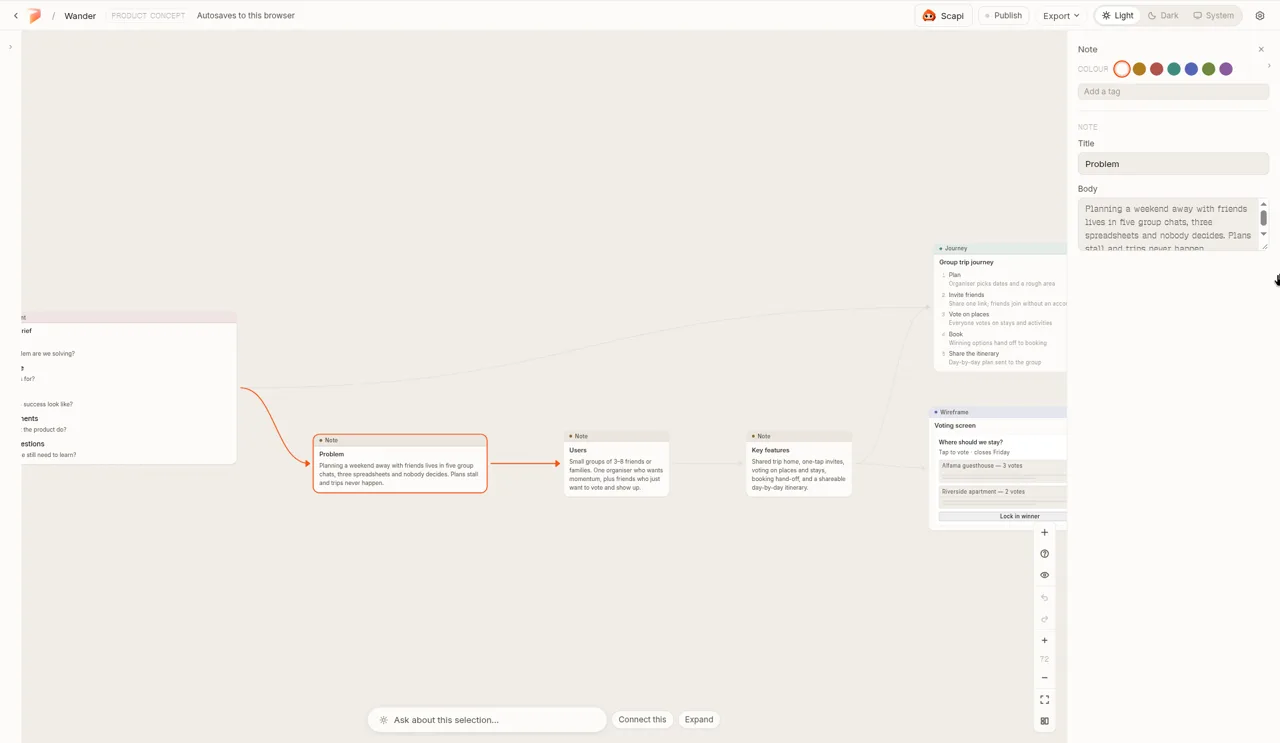Open the help question-mark icon
Image resolution: width=1280 pixels, height=743 pixels.
1044,554
